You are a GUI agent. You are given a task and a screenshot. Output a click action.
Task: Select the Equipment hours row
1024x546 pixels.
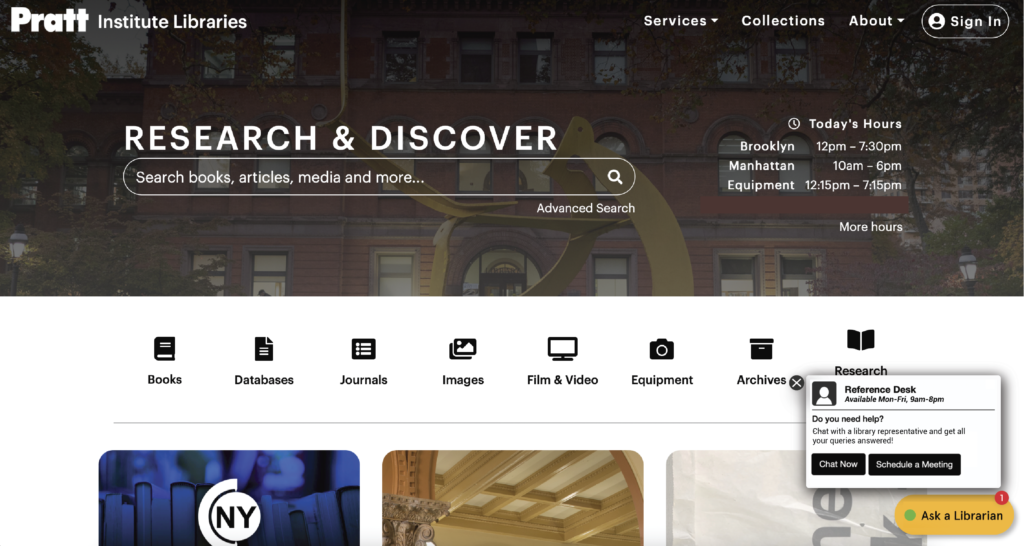(x=814, y=185)
